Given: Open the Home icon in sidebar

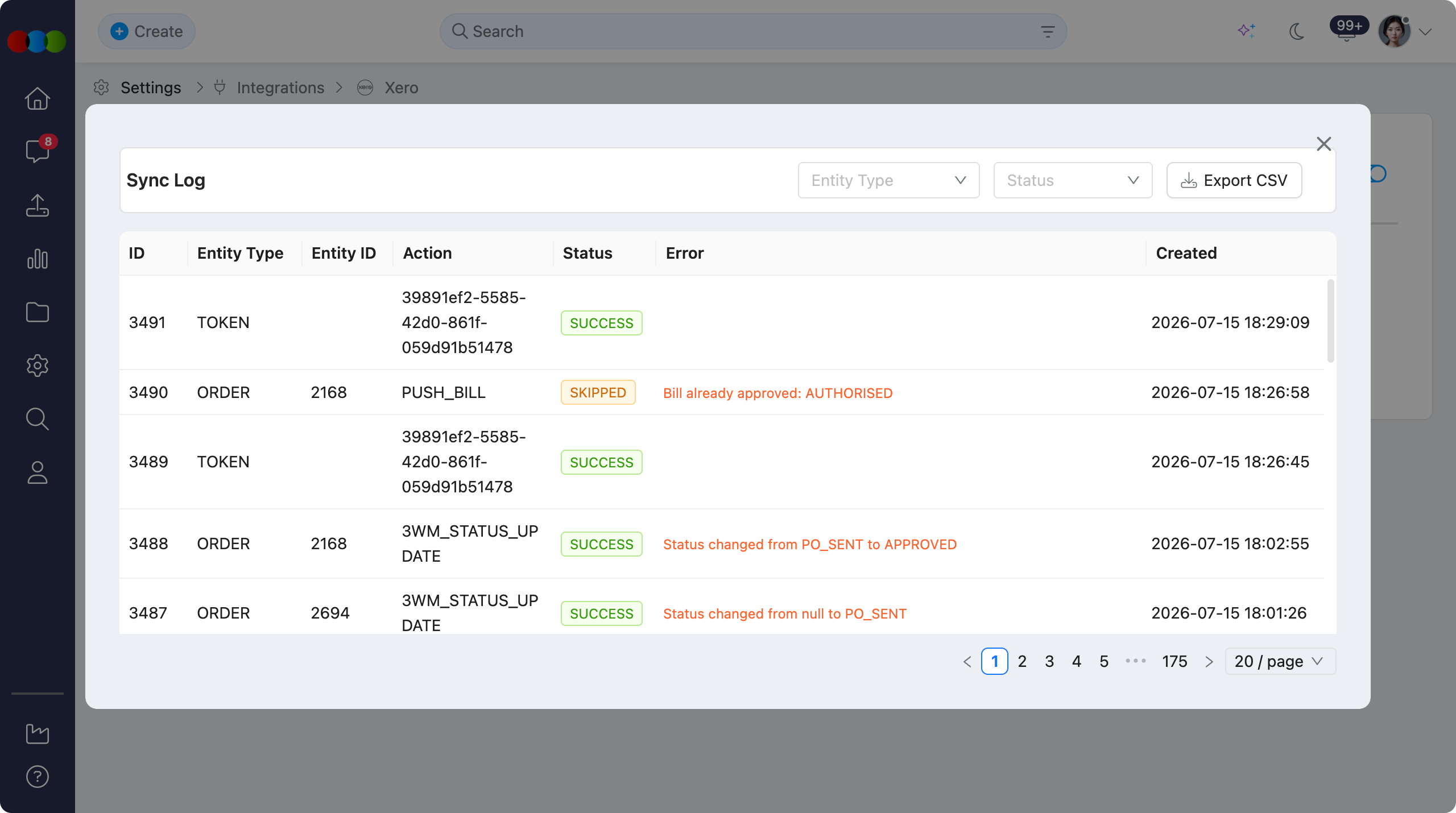Looking at the screenshot, I should point(38,98).
